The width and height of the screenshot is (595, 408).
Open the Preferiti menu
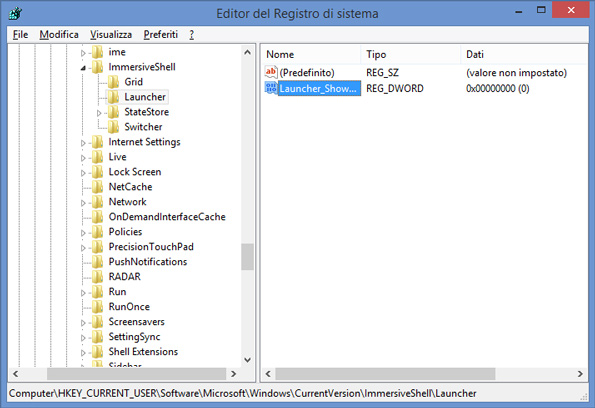click(x=161, y=35)
